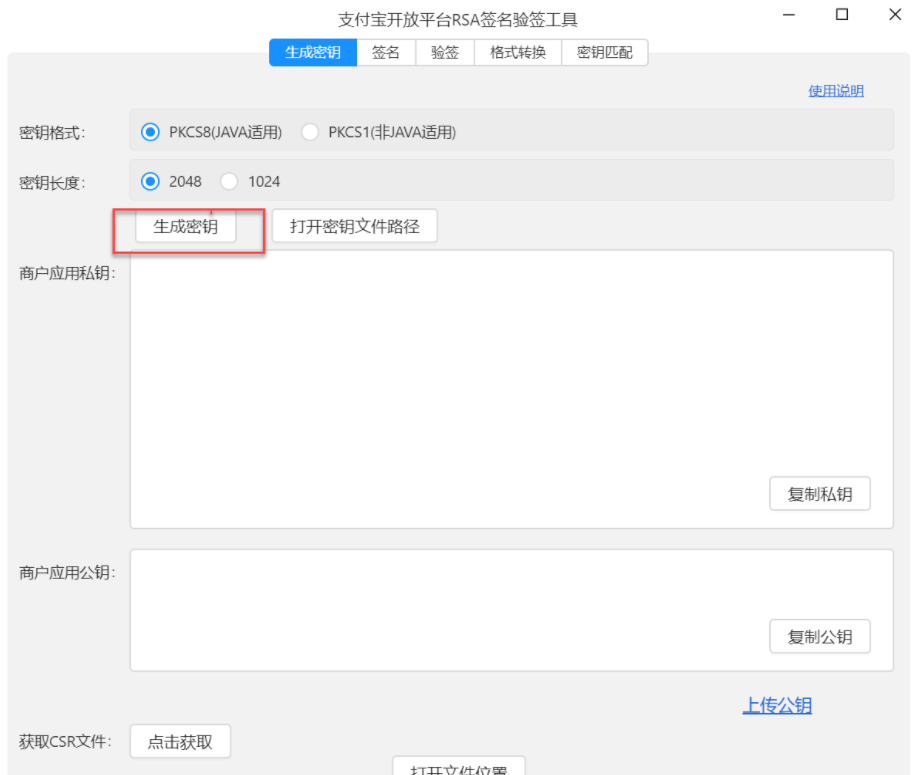
Task: Click the window title 支付宝开放平台RSA签名验签工具
Action: click(x=457, y=20)
